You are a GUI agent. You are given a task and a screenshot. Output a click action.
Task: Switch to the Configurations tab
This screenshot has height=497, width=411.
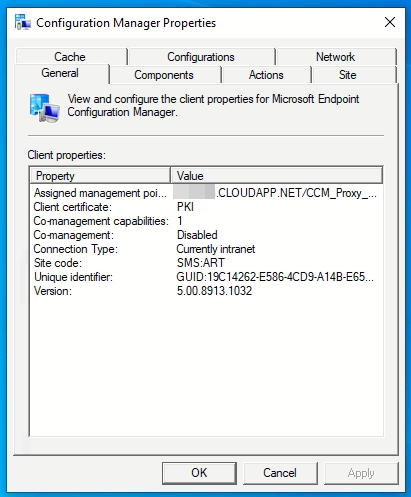point(201,57)
